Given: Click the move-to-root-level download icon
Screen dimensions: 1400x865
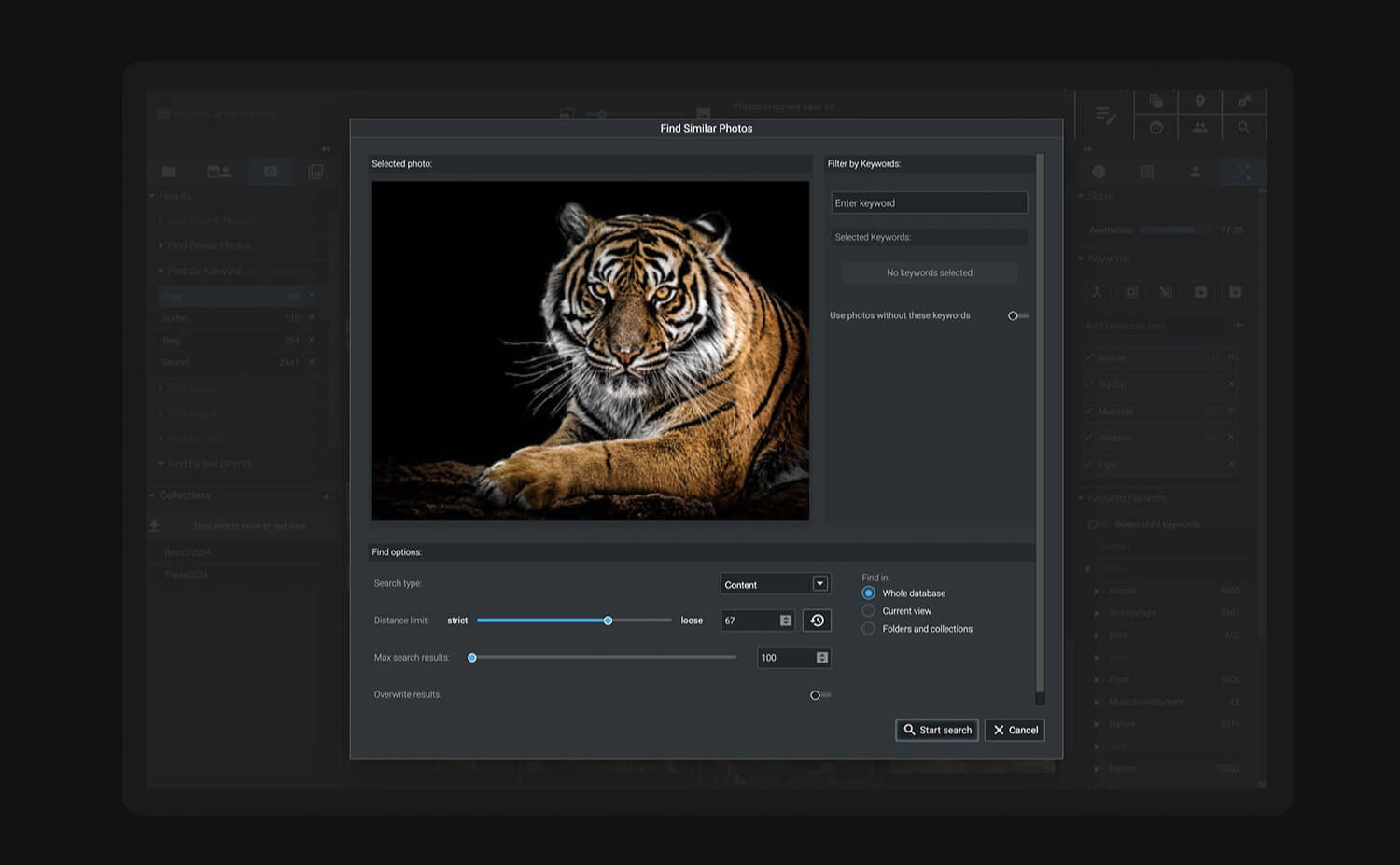Looking at the screenshot, I should (154, 526).
